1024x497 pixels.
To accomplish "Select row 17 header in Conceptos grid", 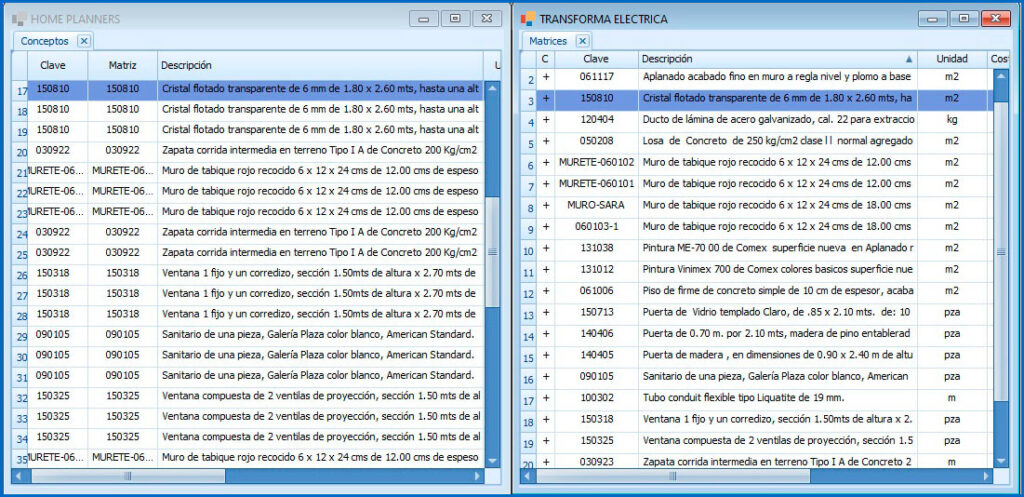I will point(20,91).
